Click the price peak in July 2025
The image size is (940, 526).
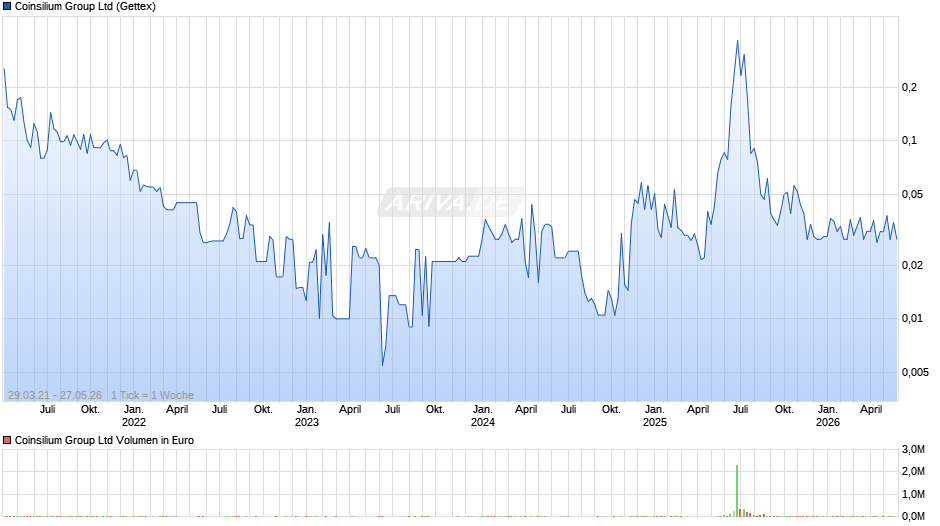coord(737,41)
